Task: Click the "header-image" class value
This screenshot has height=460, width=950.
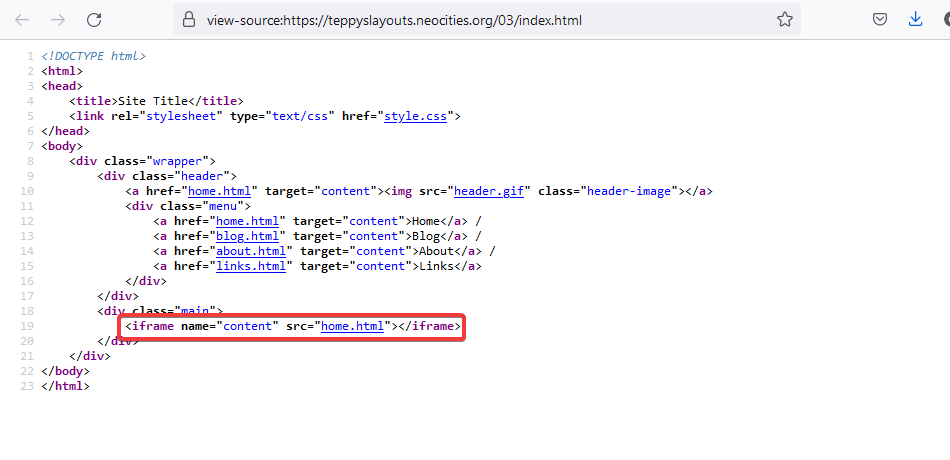Action: tap(629, 192)
